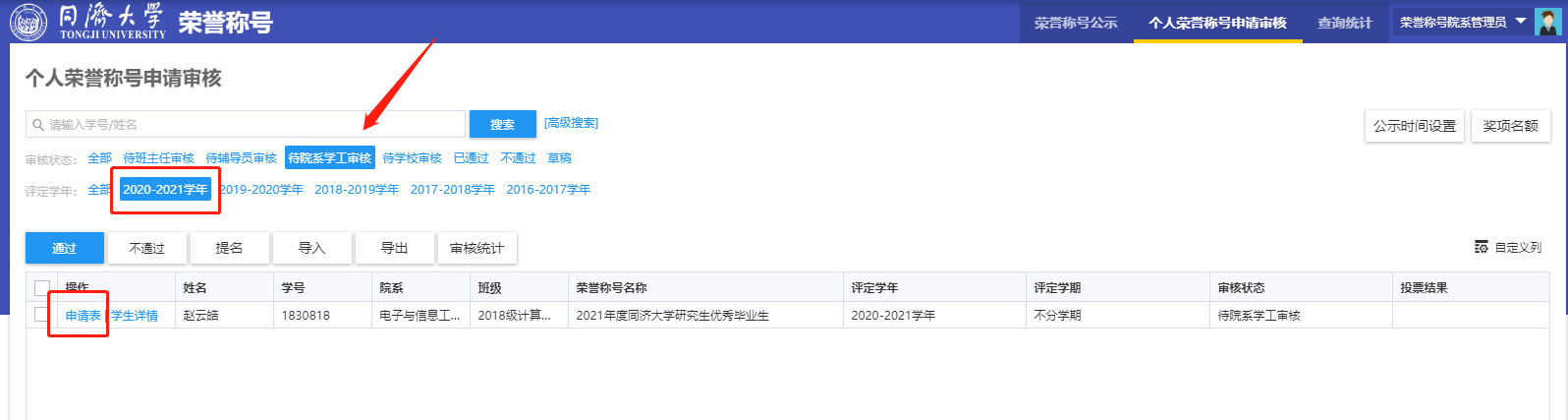Select the 个人荣誉称号申请审核 tab
The width and height of the screenshot is (1568, 420).
pos(1217,23)
